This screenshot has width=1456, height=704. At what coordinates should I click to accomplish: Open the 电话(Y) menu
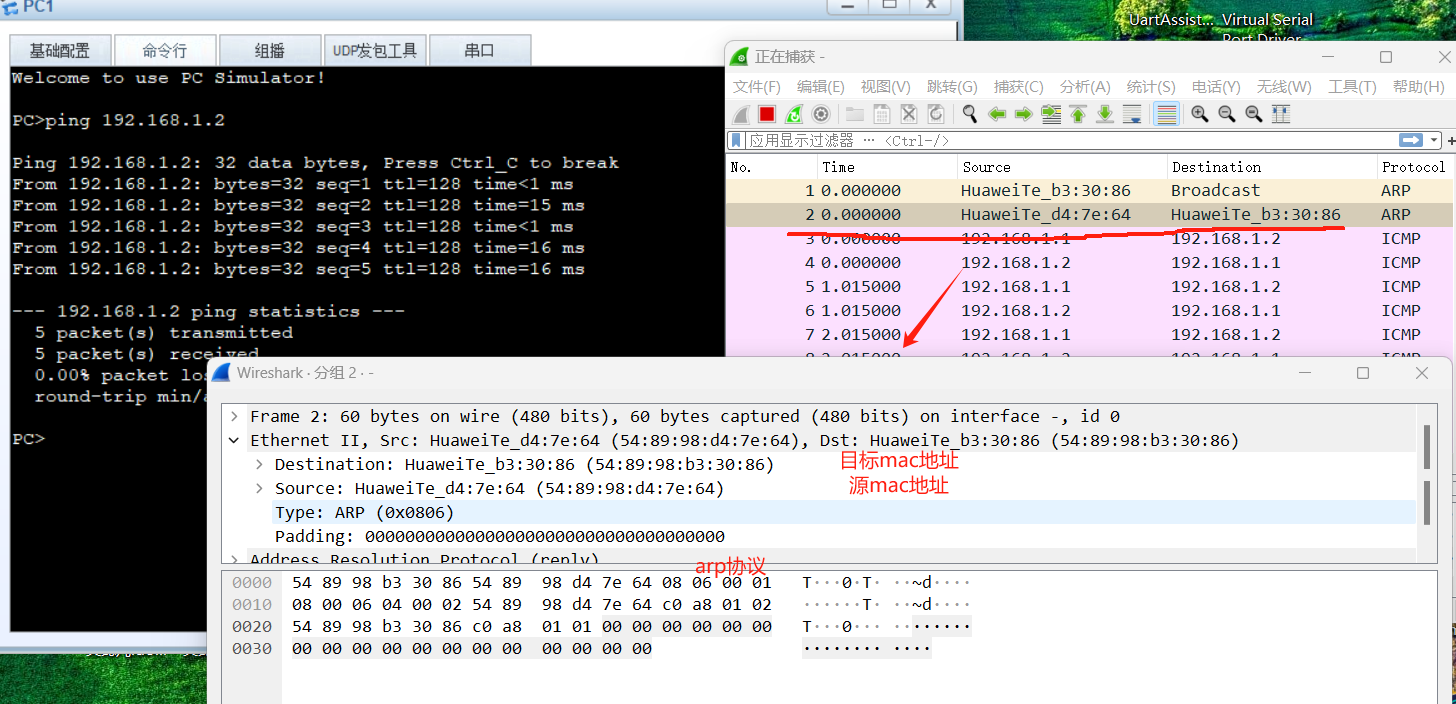[x=1216, y=87]
